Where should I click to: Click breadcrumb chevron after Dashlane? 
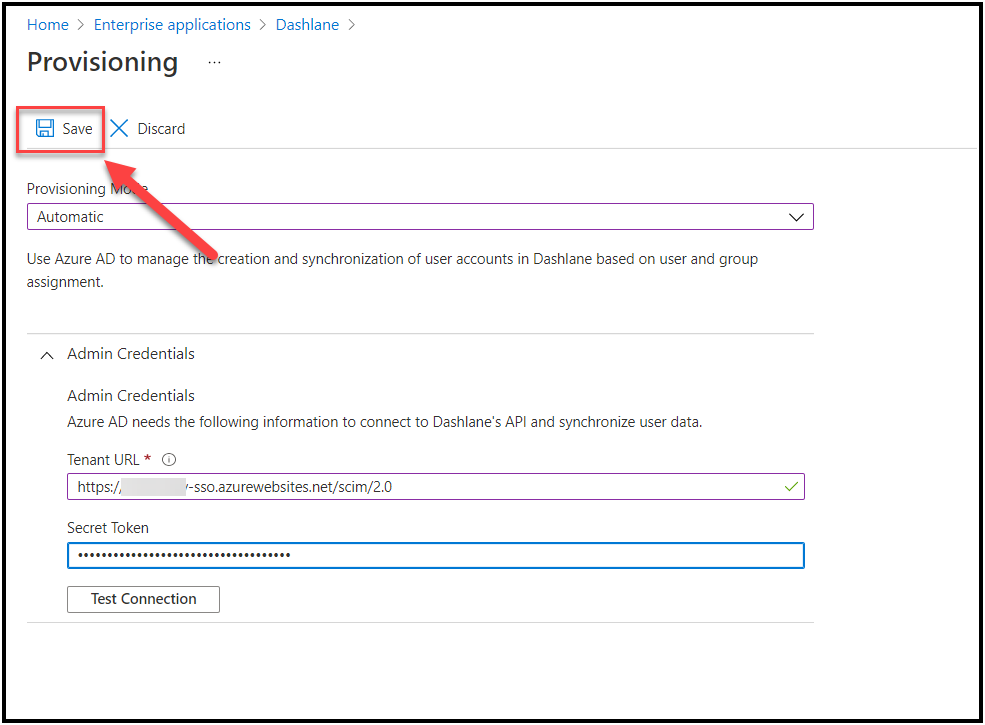(x=351, y=25)
